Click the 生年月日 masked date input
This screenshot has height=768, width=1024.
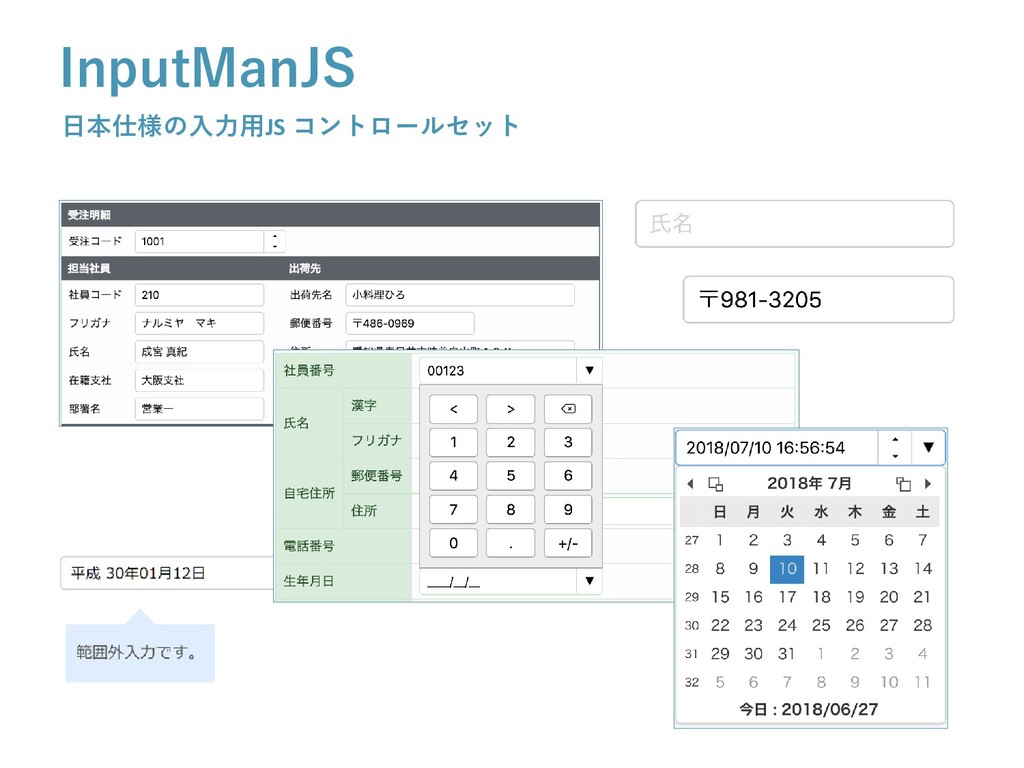point(498,581)
